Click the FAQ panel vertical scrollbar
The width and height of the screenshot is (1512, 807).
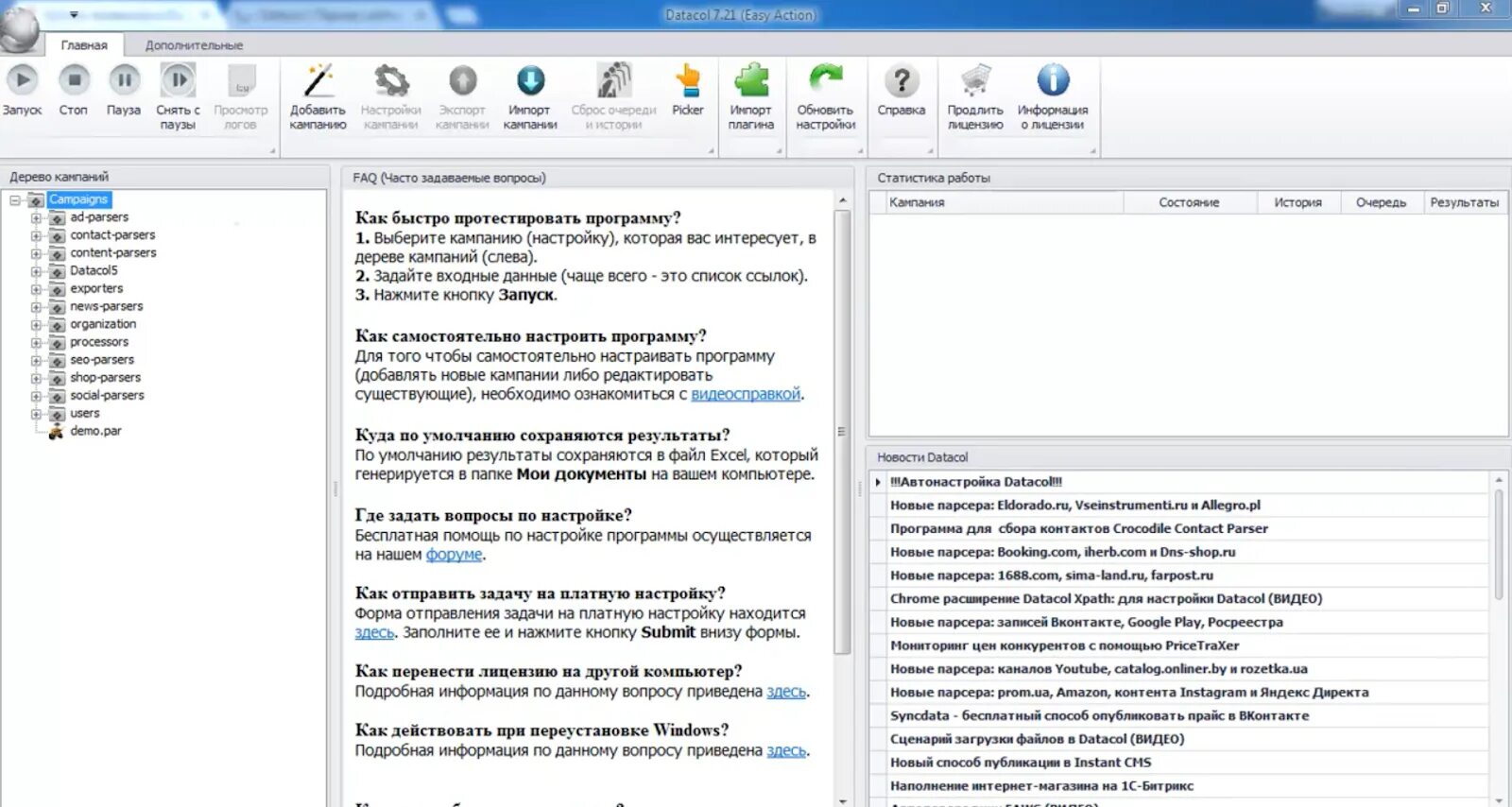(842, 431)
